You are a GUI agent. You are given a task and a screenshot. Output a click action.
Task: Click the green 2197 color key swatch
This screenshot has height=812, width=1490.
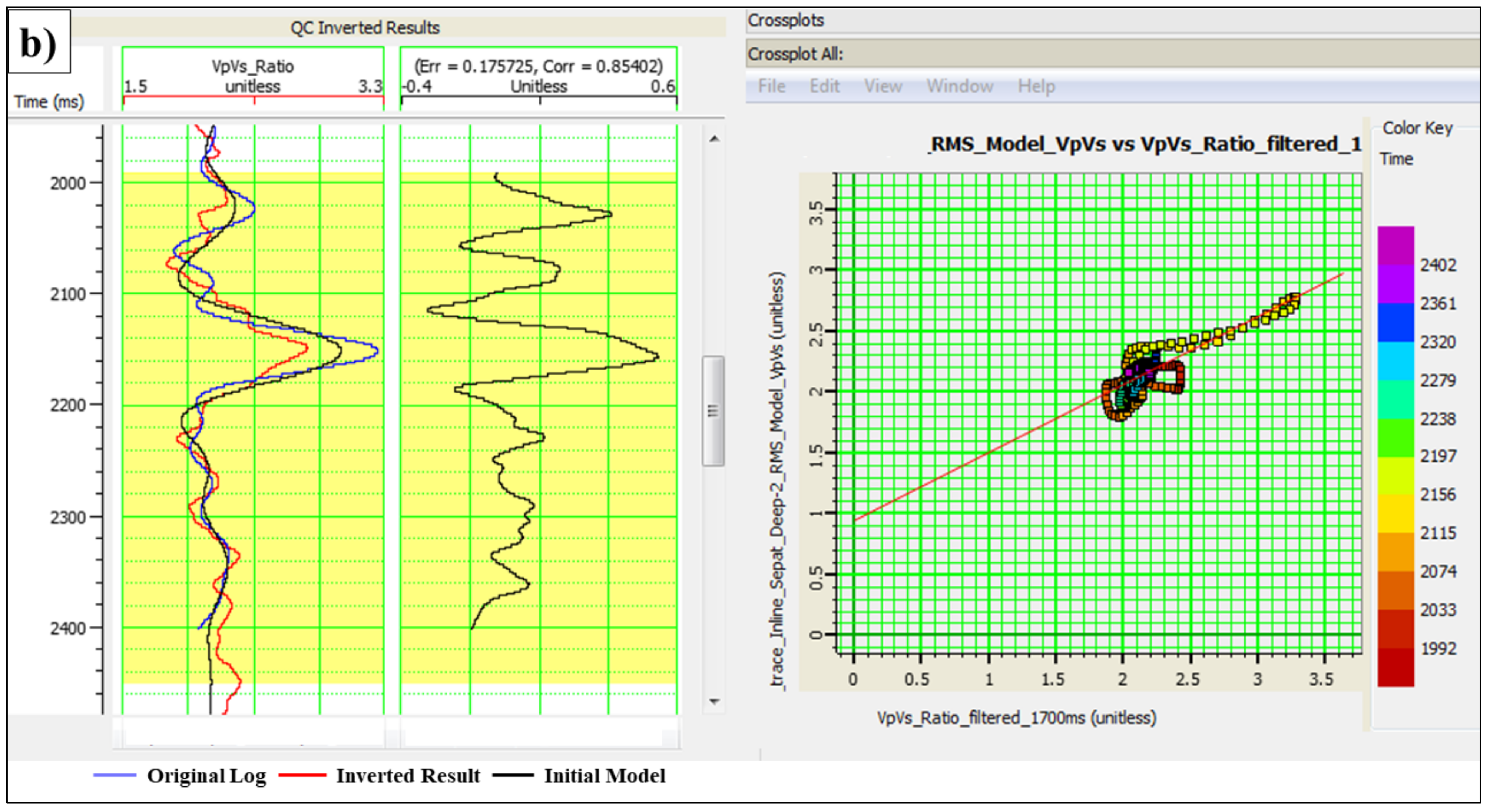[x=1395, y=438]
